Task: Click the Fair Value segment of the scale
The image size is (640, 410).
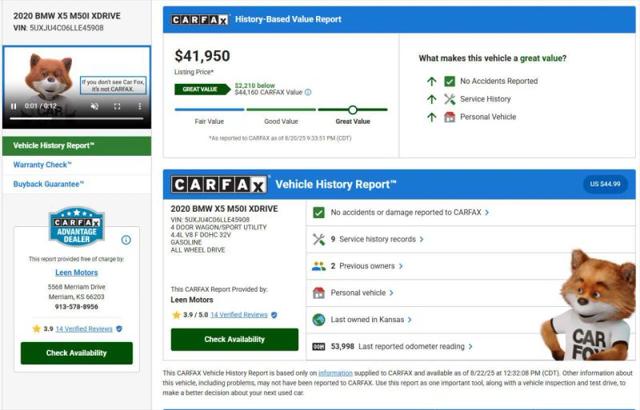Action: coord(209,109)
